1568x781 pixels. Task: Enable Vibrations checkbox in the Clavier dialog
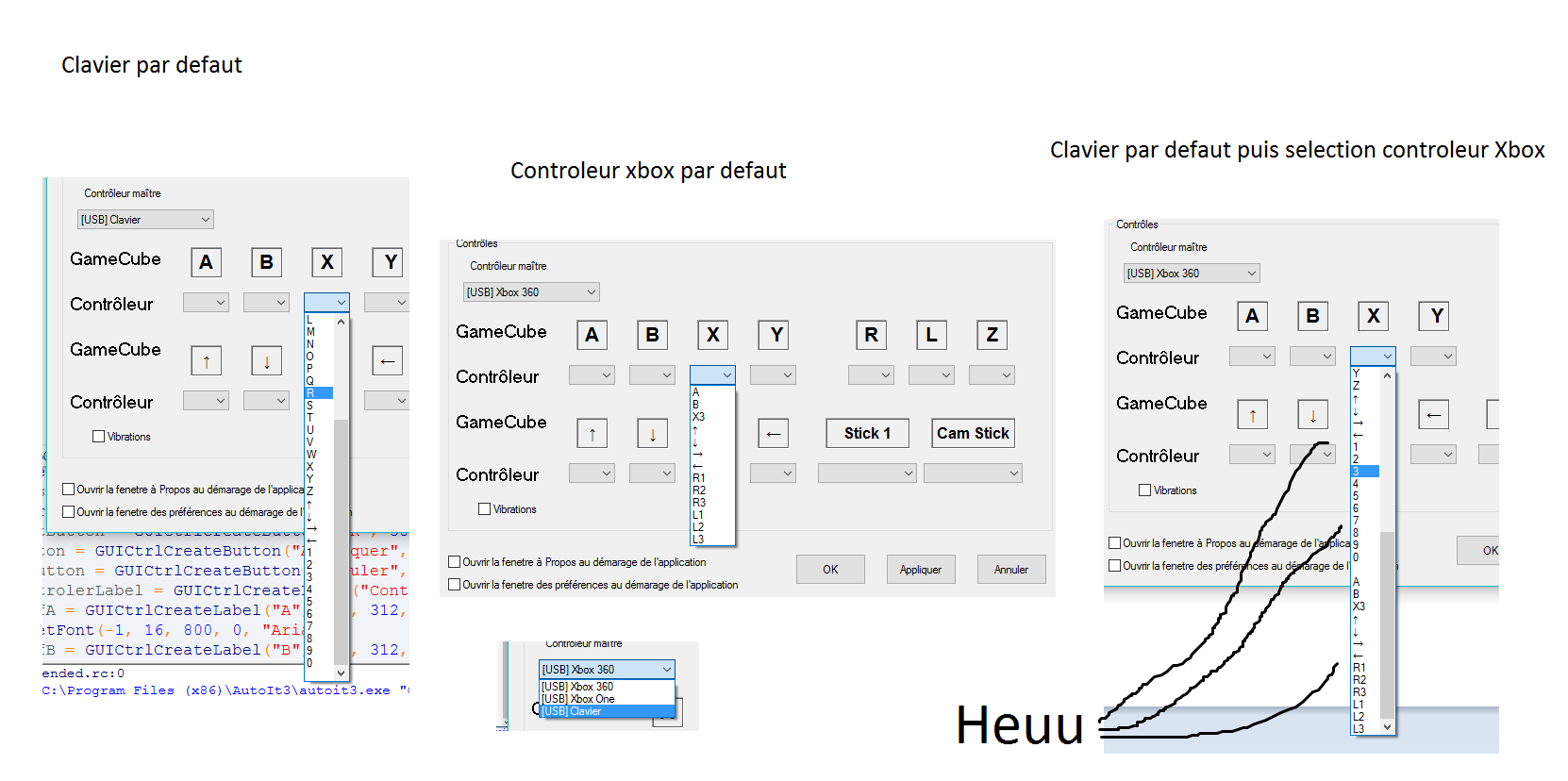[99, 437]
